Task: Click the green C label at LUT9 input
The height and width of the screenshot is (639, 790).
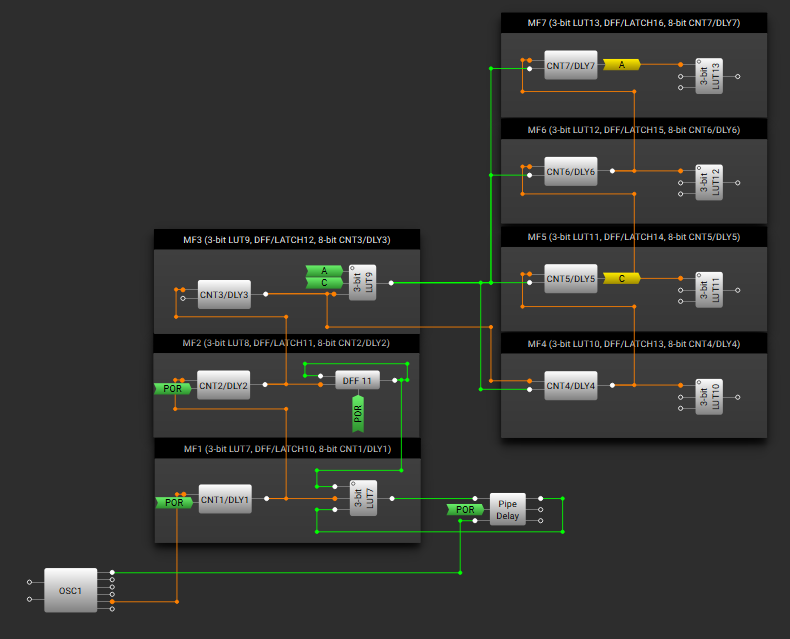Action: pyautogui.click(x=324, y=283)
